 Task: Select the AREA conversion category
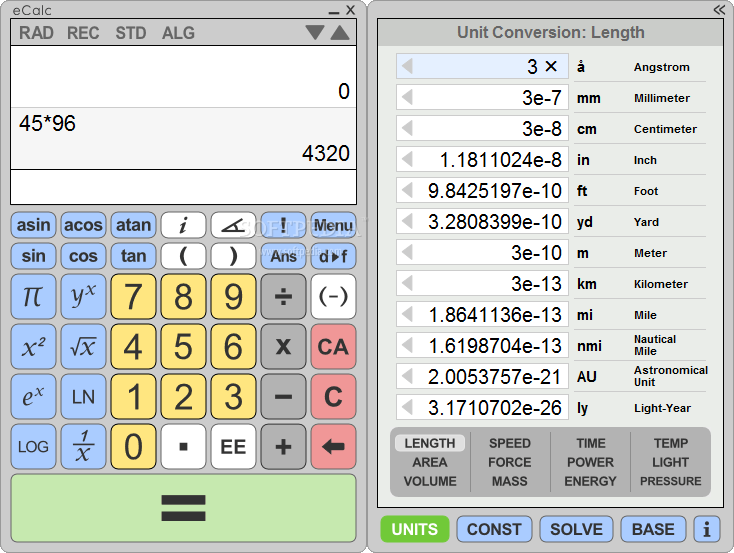430,462
